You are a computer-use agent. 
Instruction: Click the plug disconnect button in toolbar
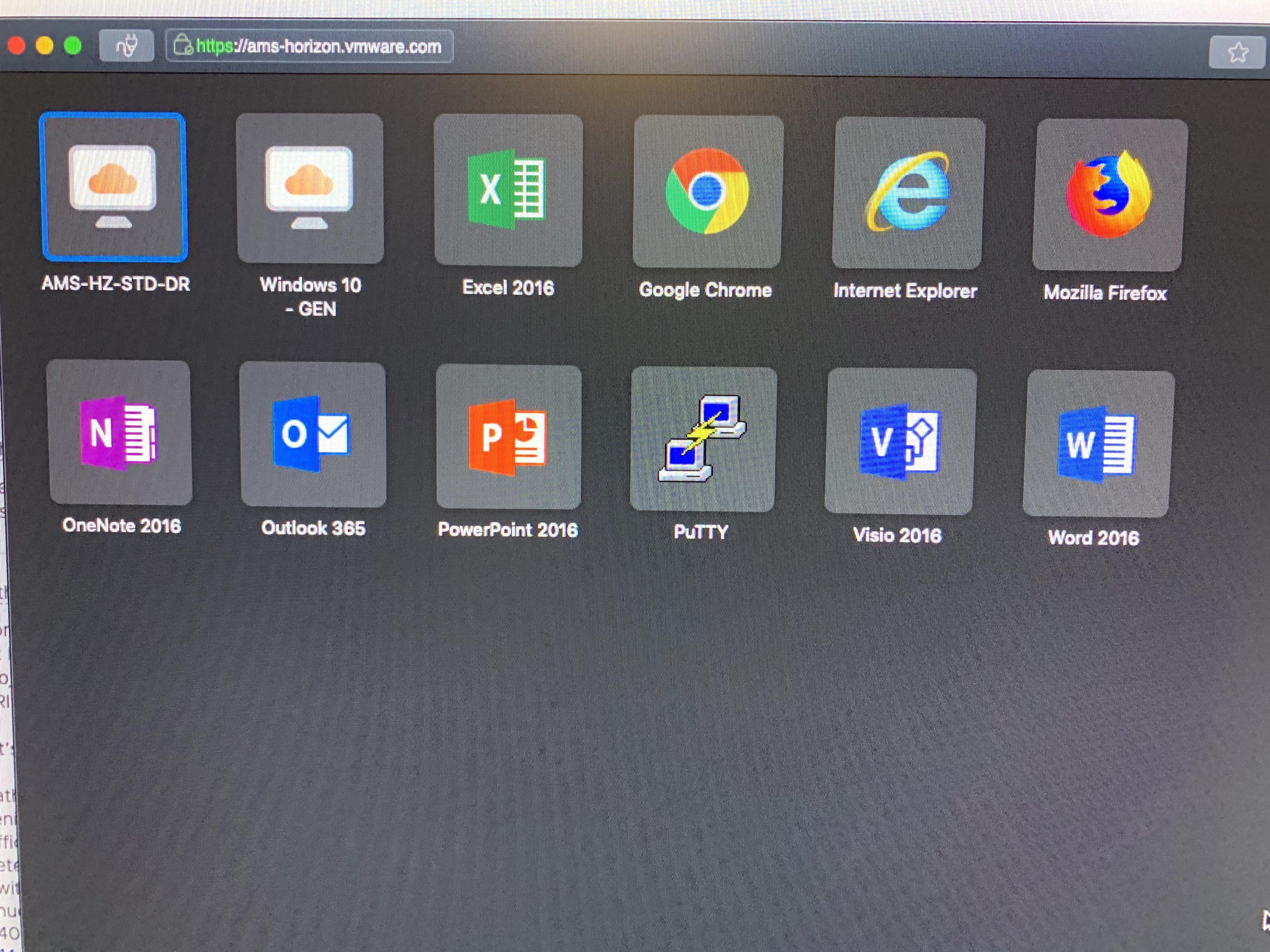click(127, 46)
